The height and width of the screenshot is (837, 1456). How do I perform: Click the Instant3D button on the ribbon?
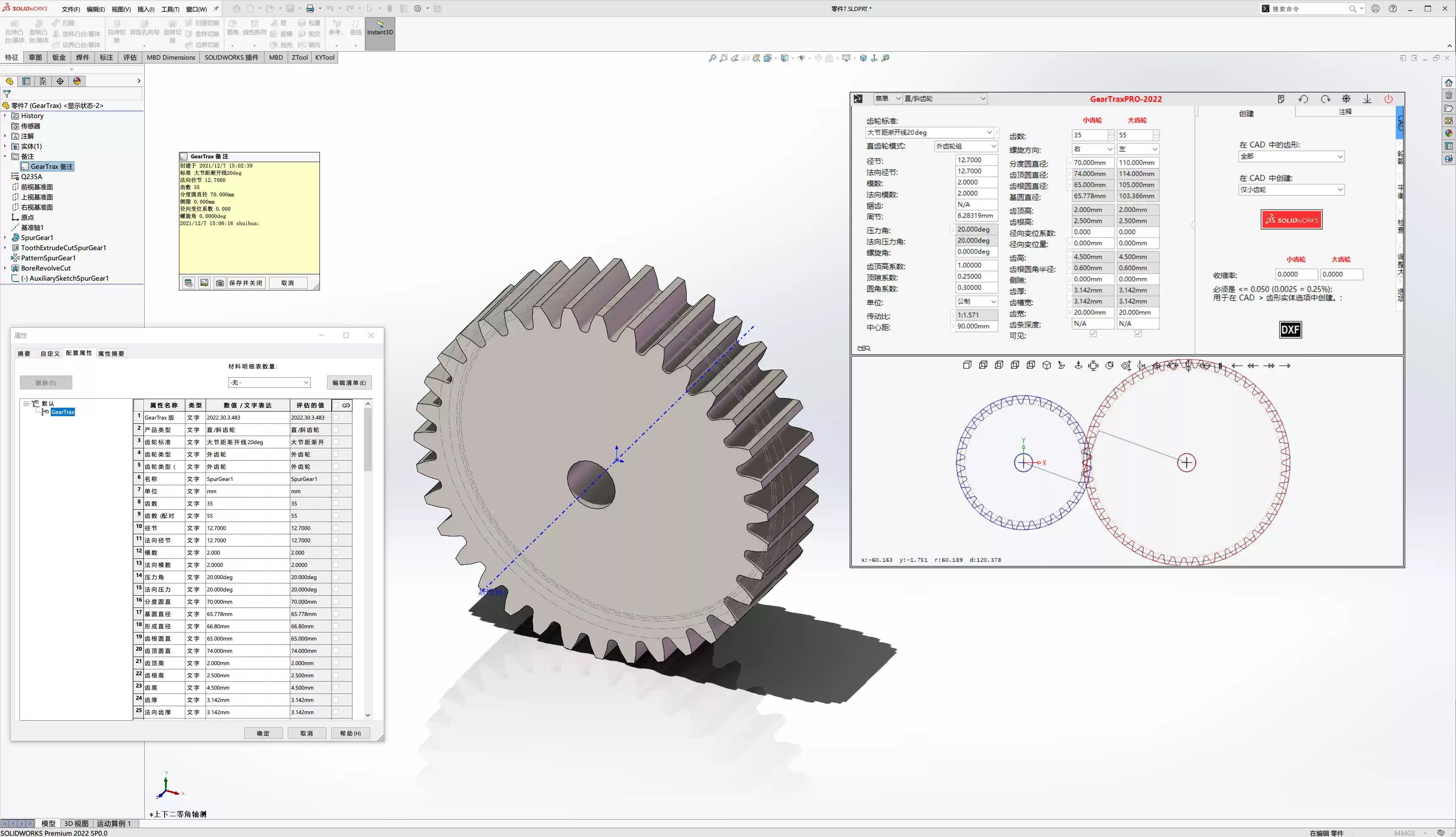click(x=379, y=33)
